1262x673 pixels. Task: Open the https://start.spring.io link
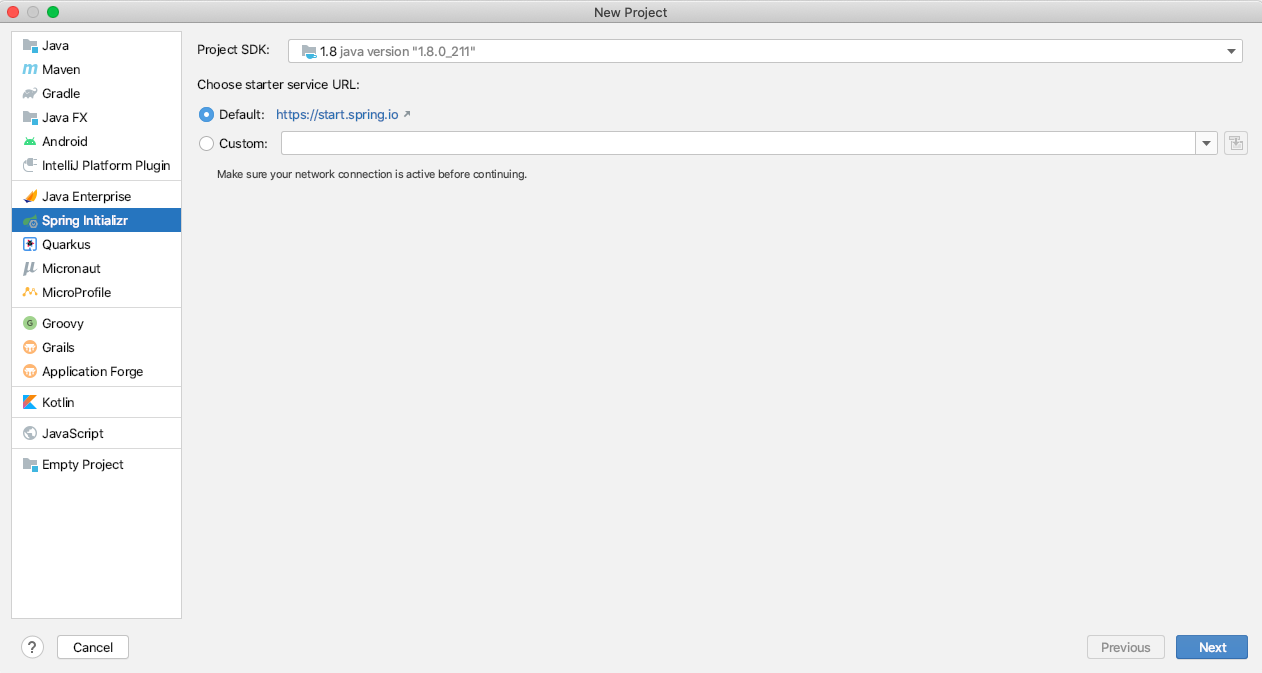(x=337, y=114)
